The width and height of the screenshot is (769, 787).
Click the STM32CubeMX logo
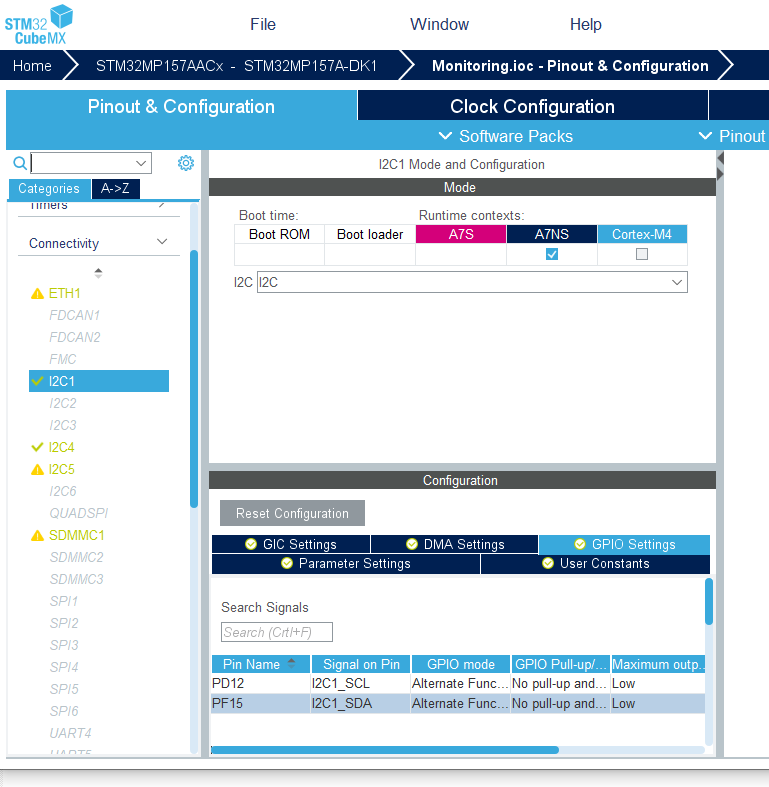(39, 24)
